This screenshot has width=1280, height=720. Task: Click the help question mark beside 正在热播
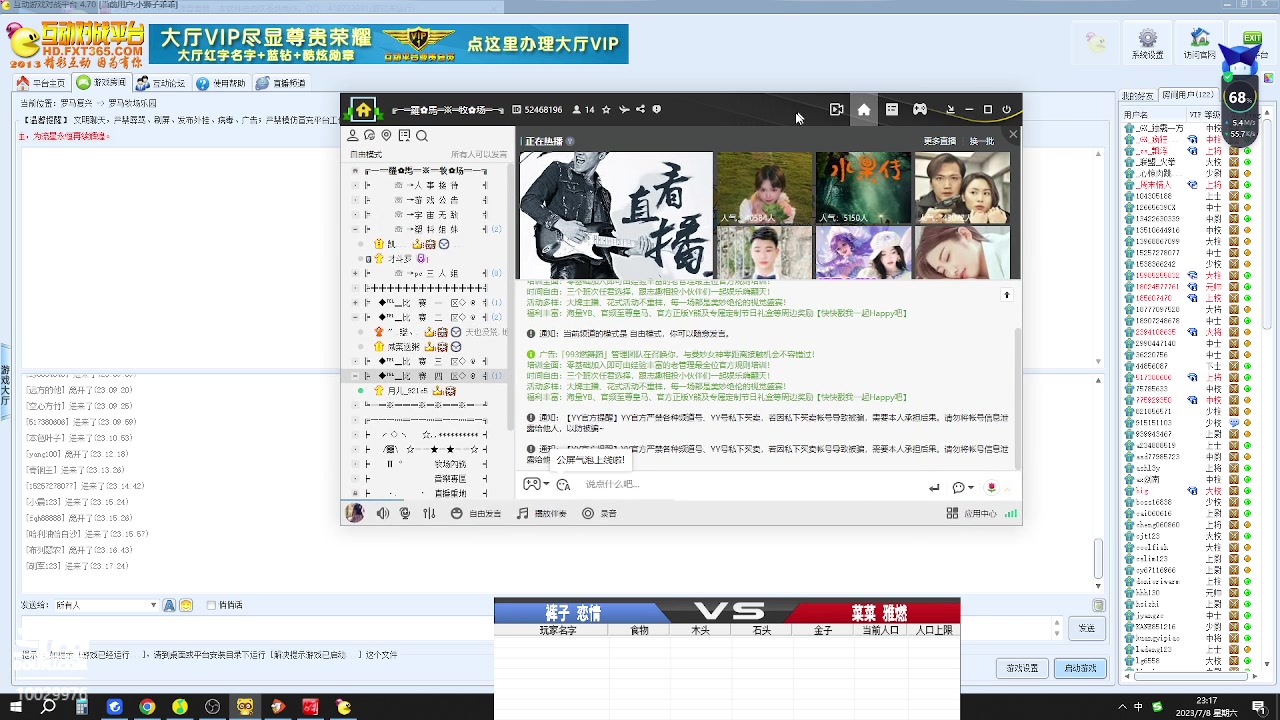click(570, 141)
